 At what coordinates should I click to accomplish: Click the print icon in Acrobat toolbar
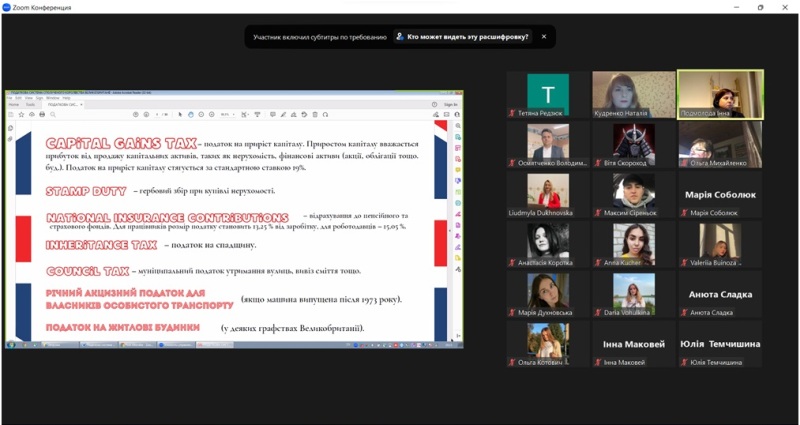point(42,114)
